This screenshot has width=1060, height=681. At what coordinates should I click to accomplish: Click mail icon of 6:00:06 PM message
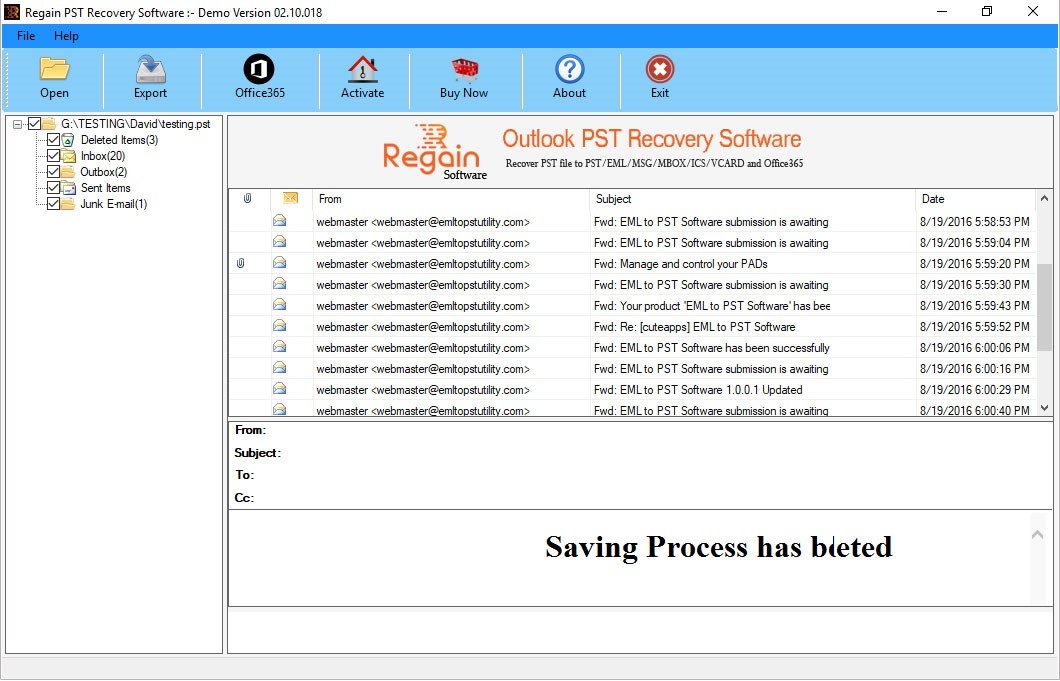click(279, 346)
